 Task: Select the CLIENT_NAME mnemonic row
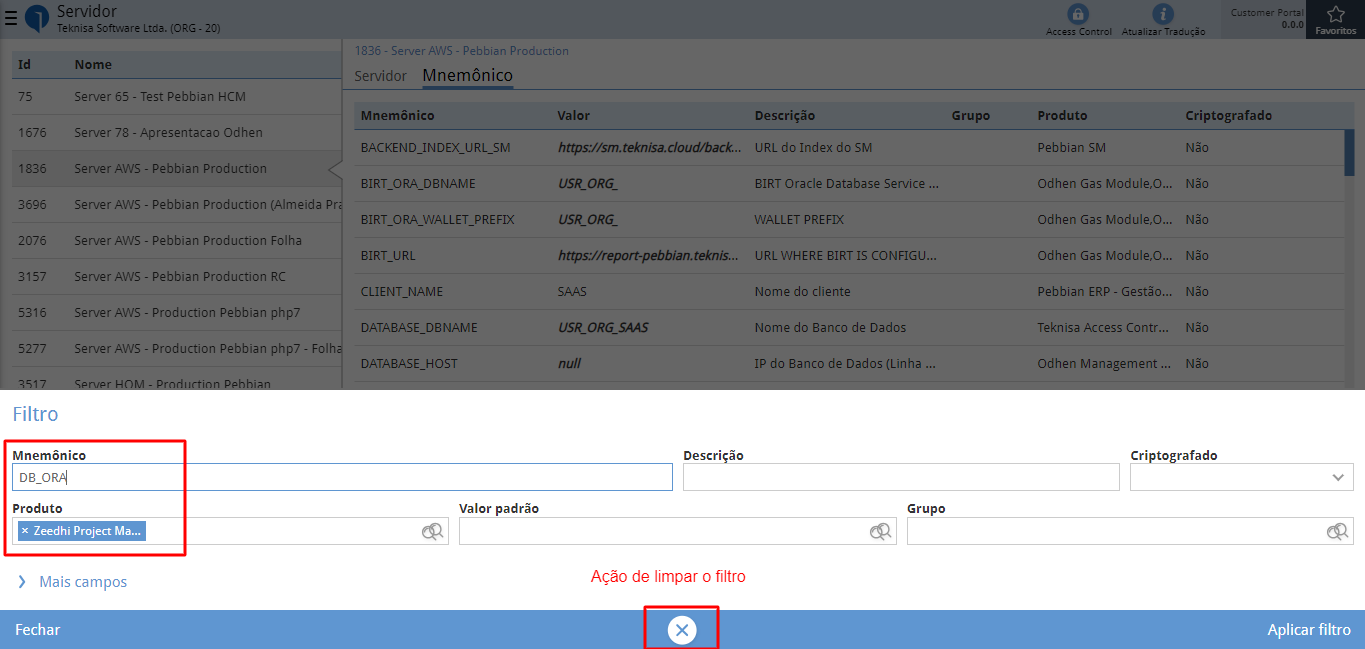tap(849, 292)
